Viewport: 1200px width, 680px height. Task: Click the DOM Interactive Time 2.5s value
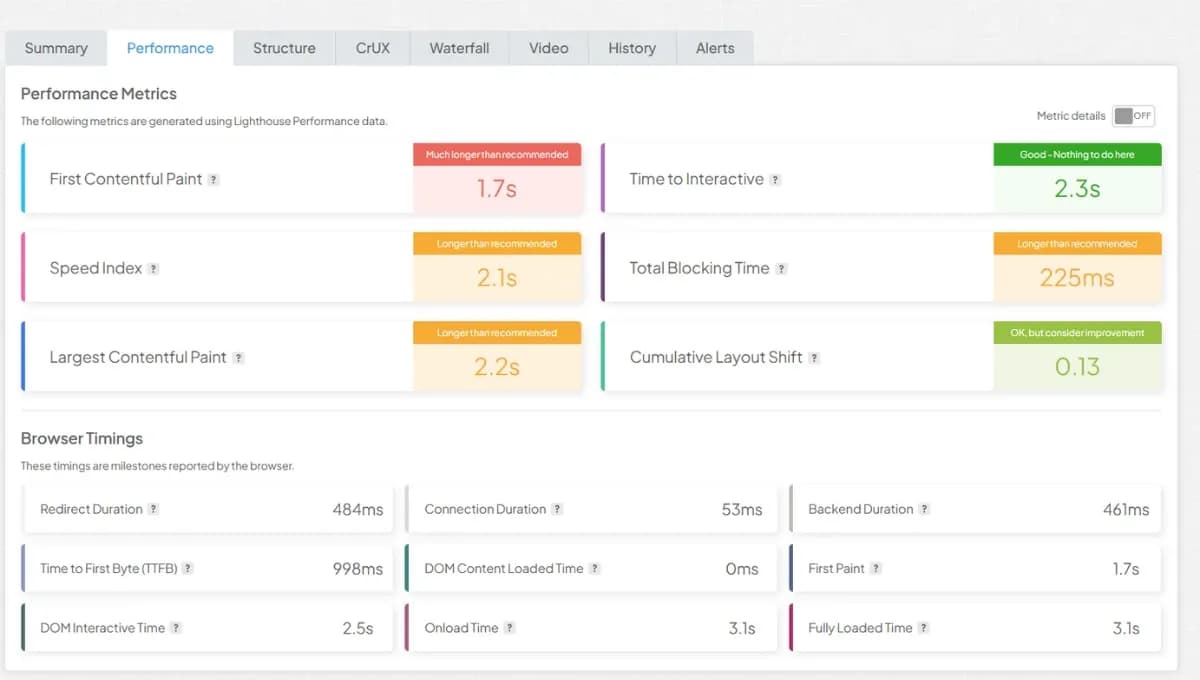coord(358,628)
